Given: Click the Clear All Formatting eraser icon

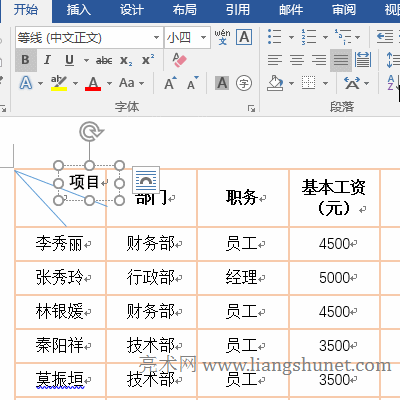Looking at the screenshot, I should coord(180,60).
